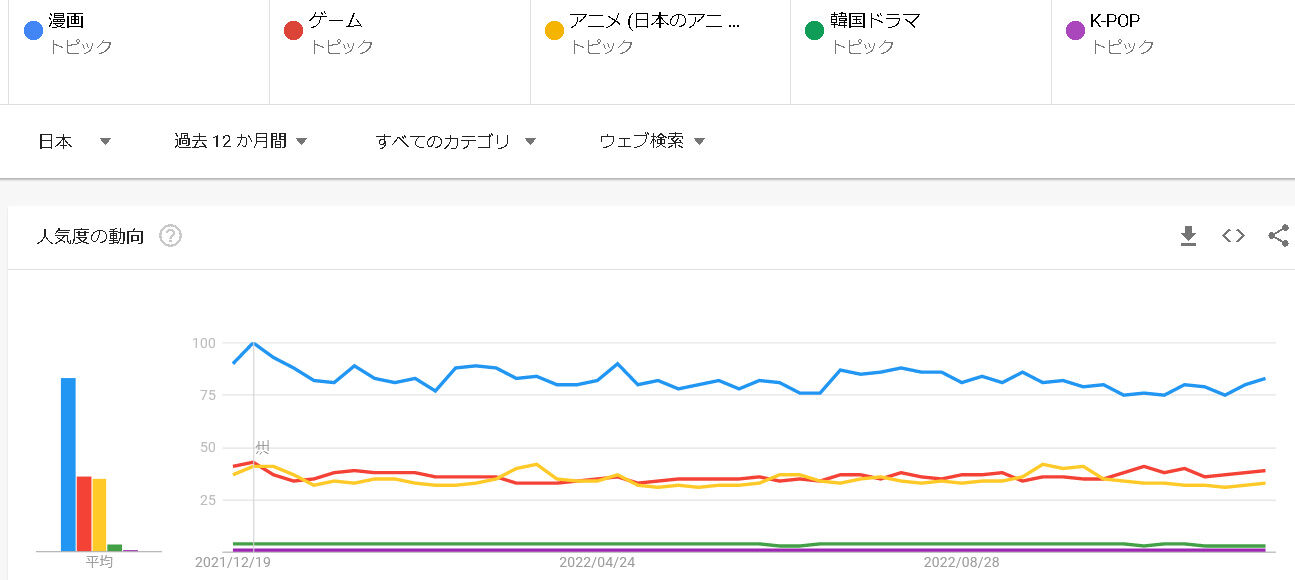Click the red dot for ゲーム
This screenshot has width=1295, height=580.
coord(293,30)
